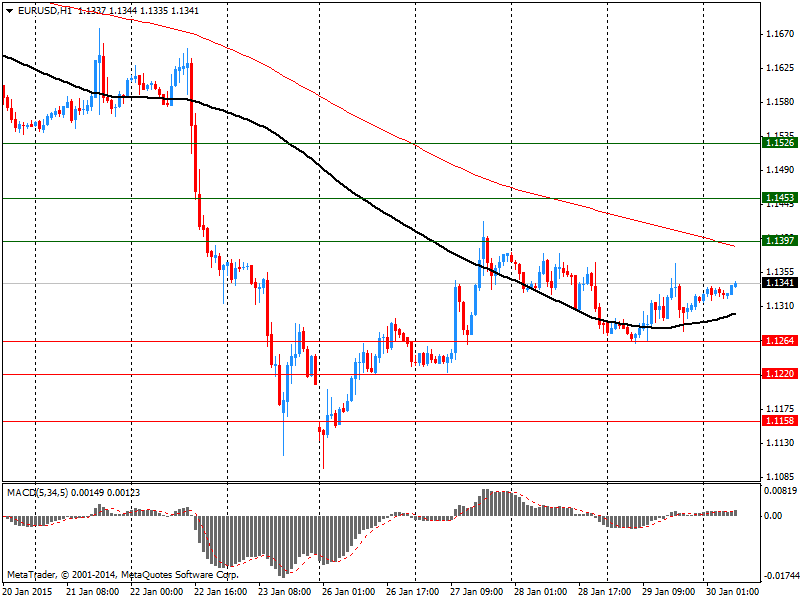Image resolution: width=800 pixels, height=600 pixels.
Task: Click the 22 Jan 00:00 time label
Action: (x=157, y=592)
